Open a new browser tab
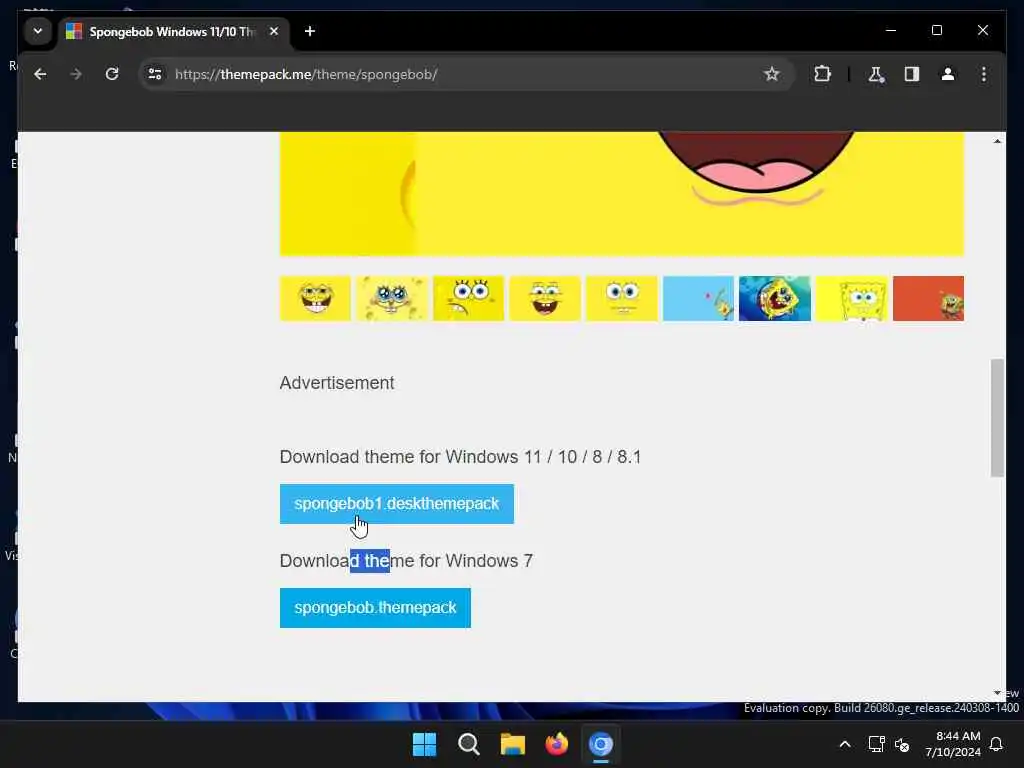Image resolution: width=1024 pixels, height=768 pixels. click(310, 31)
